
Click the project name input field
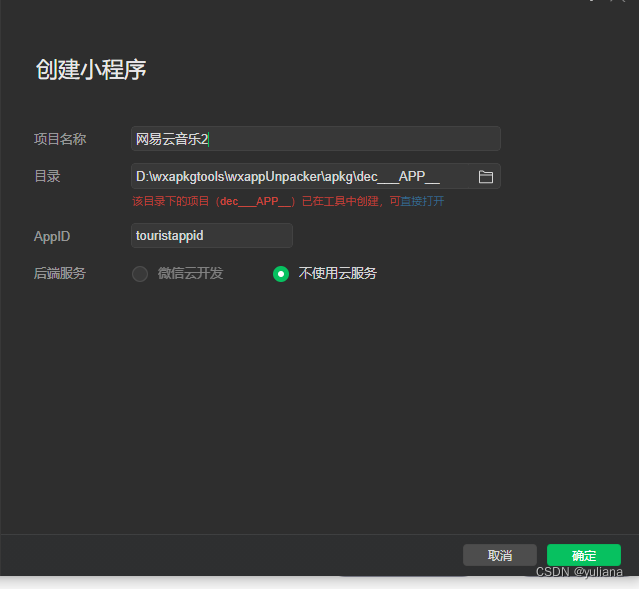(x=315, y=139)
